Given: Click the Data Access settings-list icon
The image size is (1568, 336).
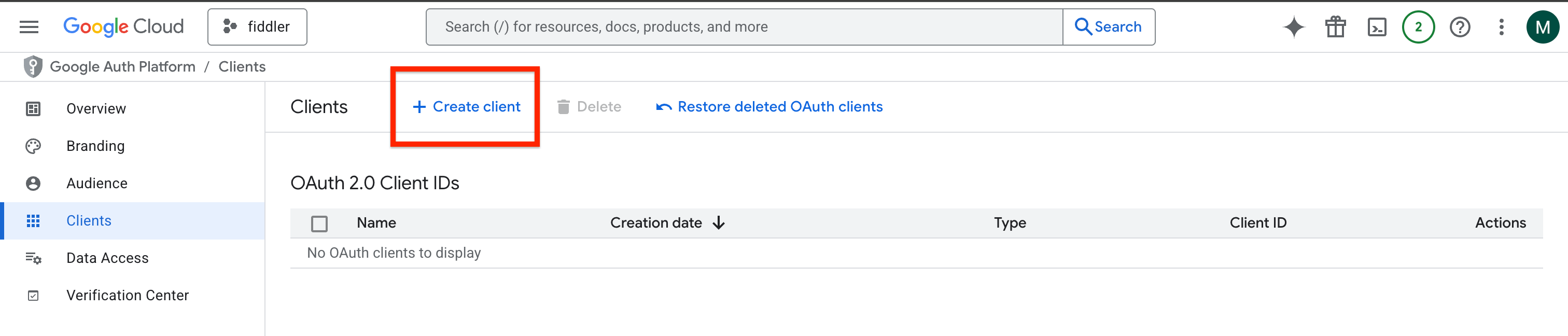Looking at the screenshot, I should pyautogui.click(x=33, y=258).
